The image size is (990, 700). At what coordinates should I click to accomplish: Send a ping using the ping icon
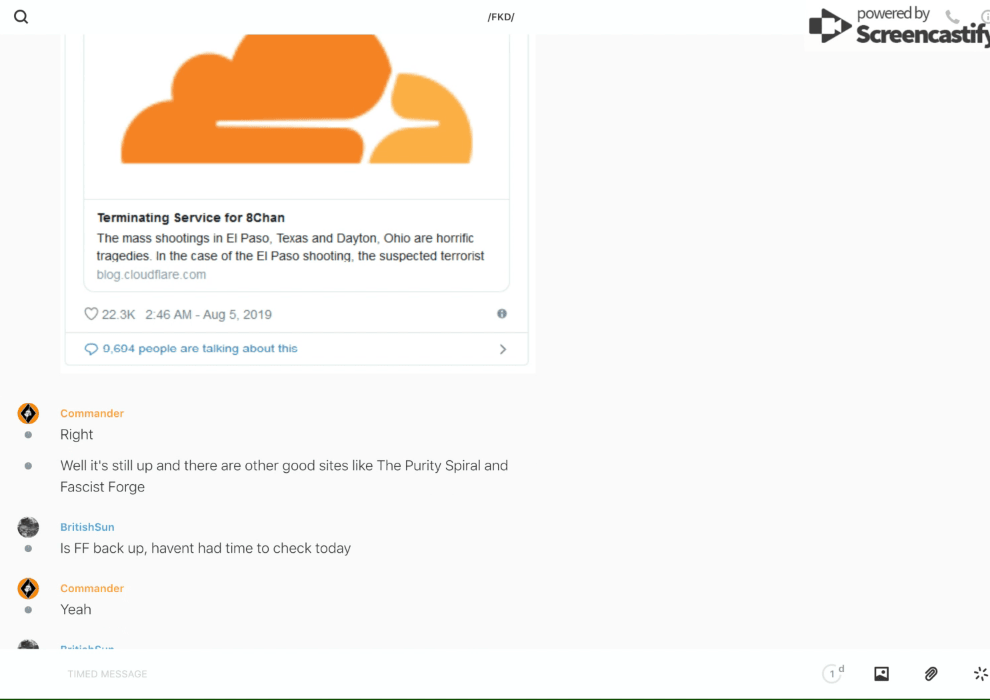980,674
